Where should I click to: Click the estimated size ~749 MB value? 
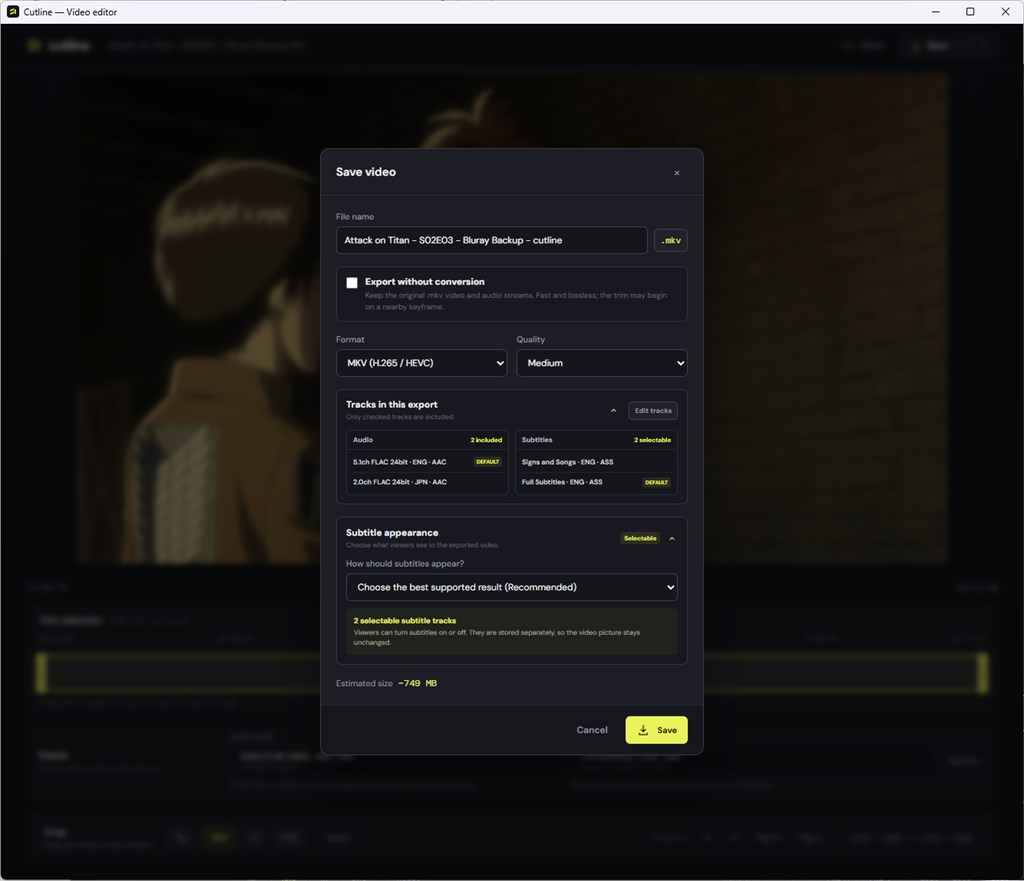click(417, 683)
